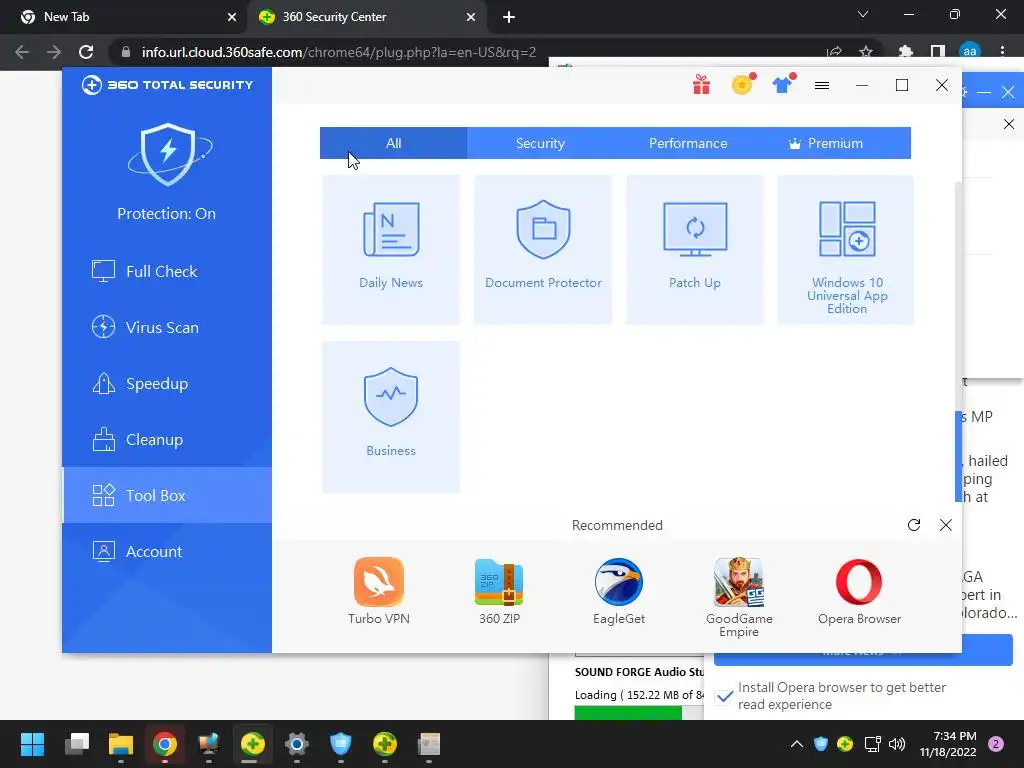Open the GoodGame Empire recommendation
The height and width of the screenshot is (768, 1024).
point(739,597)
